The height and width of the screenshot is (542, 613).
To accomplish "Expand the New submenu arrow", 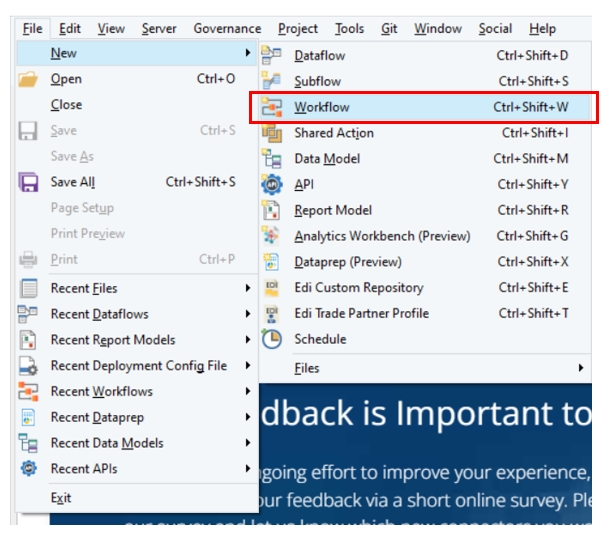I will (248, 52).
